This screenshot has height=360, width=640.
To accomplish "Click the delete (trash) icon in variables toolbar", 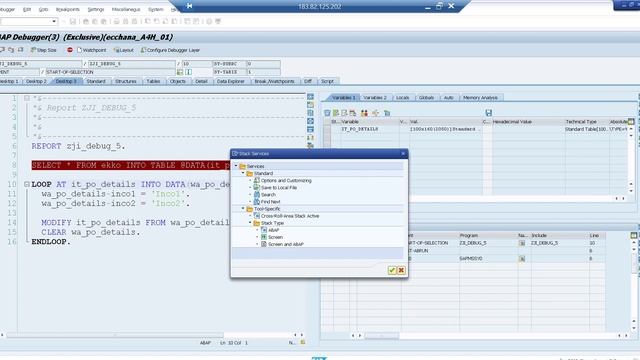I will tap(327, 113).
